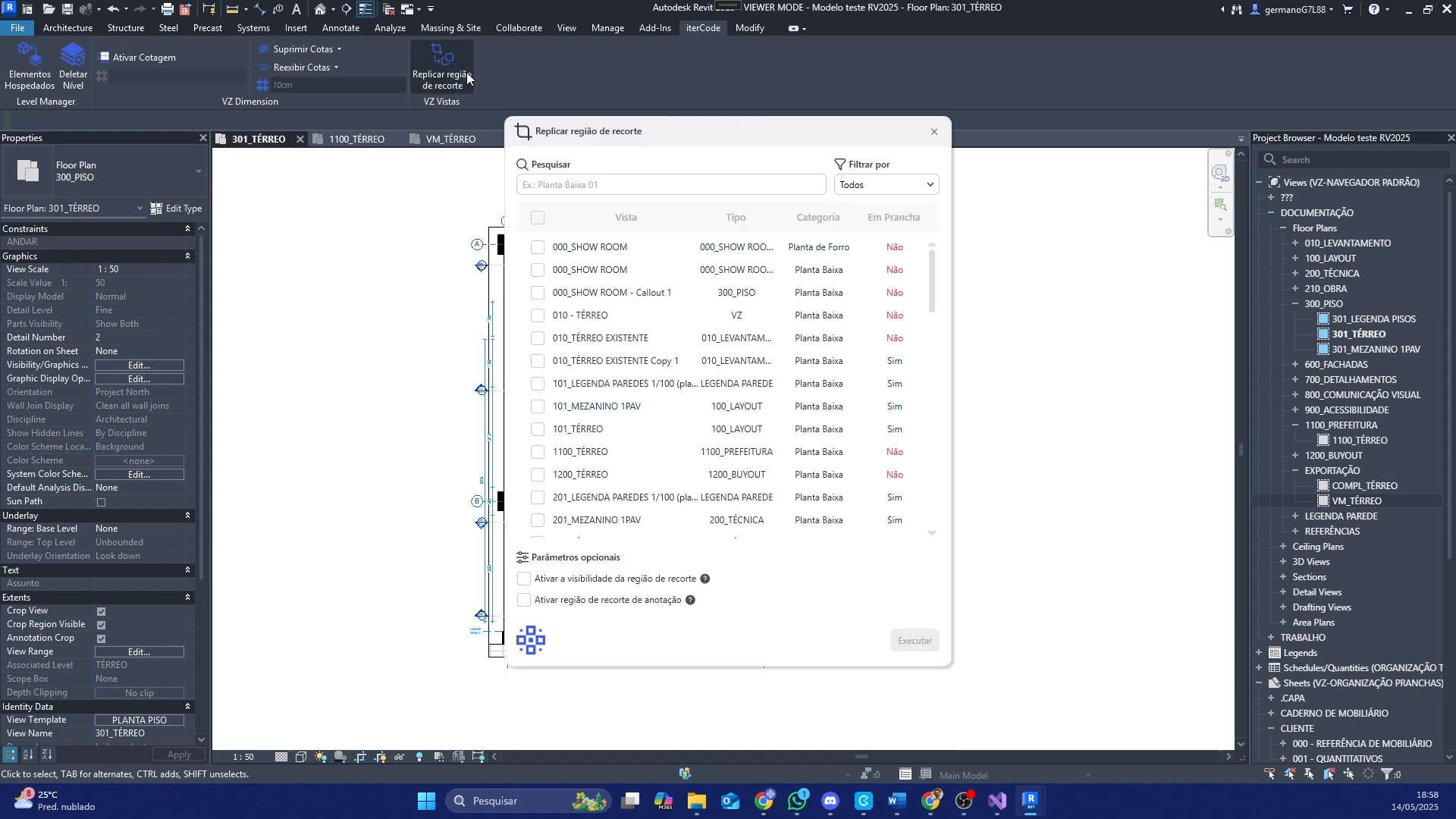Click the Autodesk shopping cart icon

1348,9
